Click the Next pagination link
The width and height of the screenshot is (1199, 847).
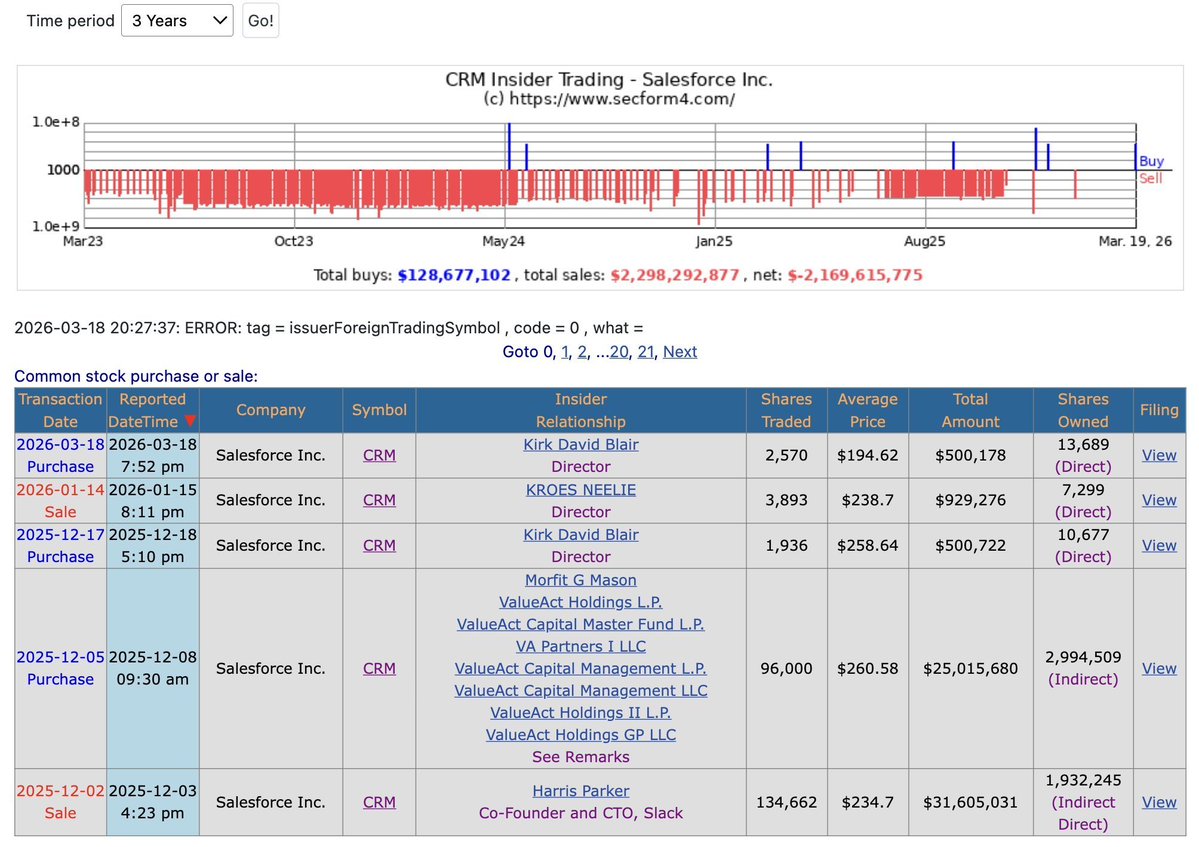click(680, 352)
